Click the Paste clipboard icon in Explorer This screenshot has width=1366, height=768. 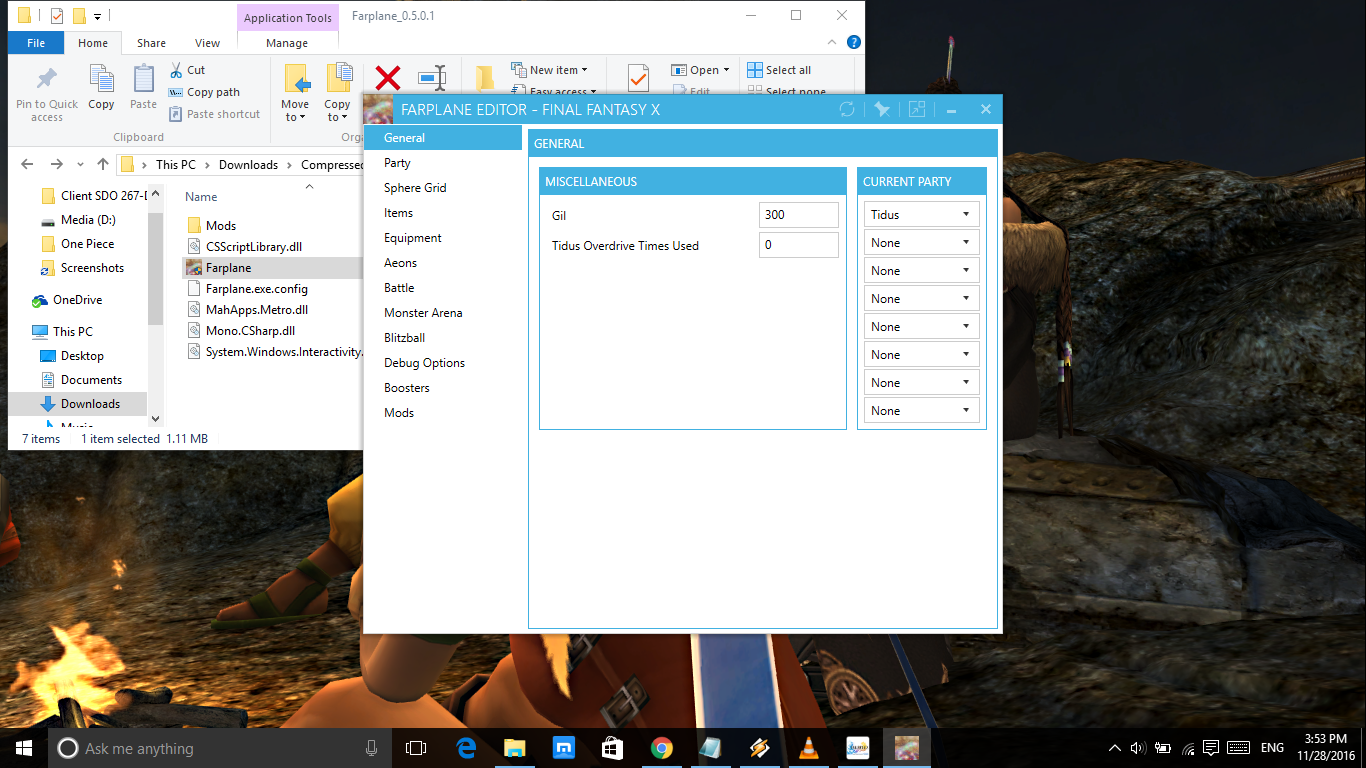point(143,78)
